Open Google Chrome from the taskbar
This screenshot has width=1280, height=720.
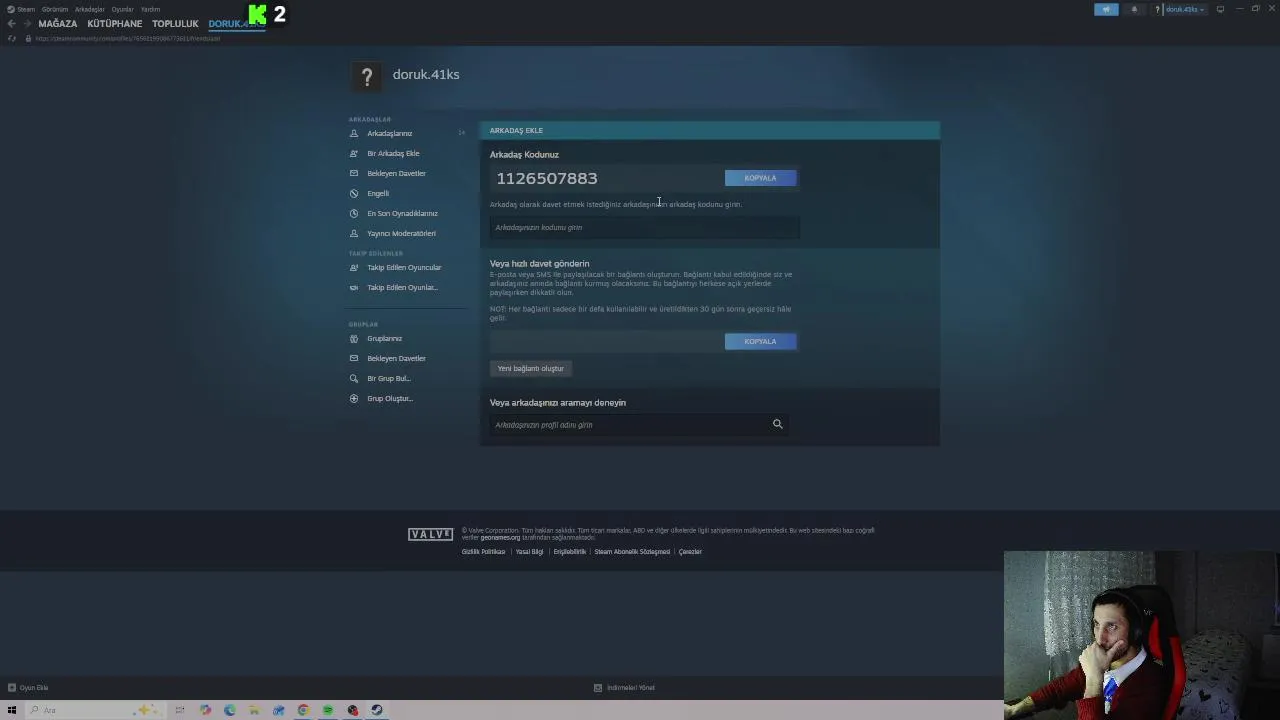[303, 710]
